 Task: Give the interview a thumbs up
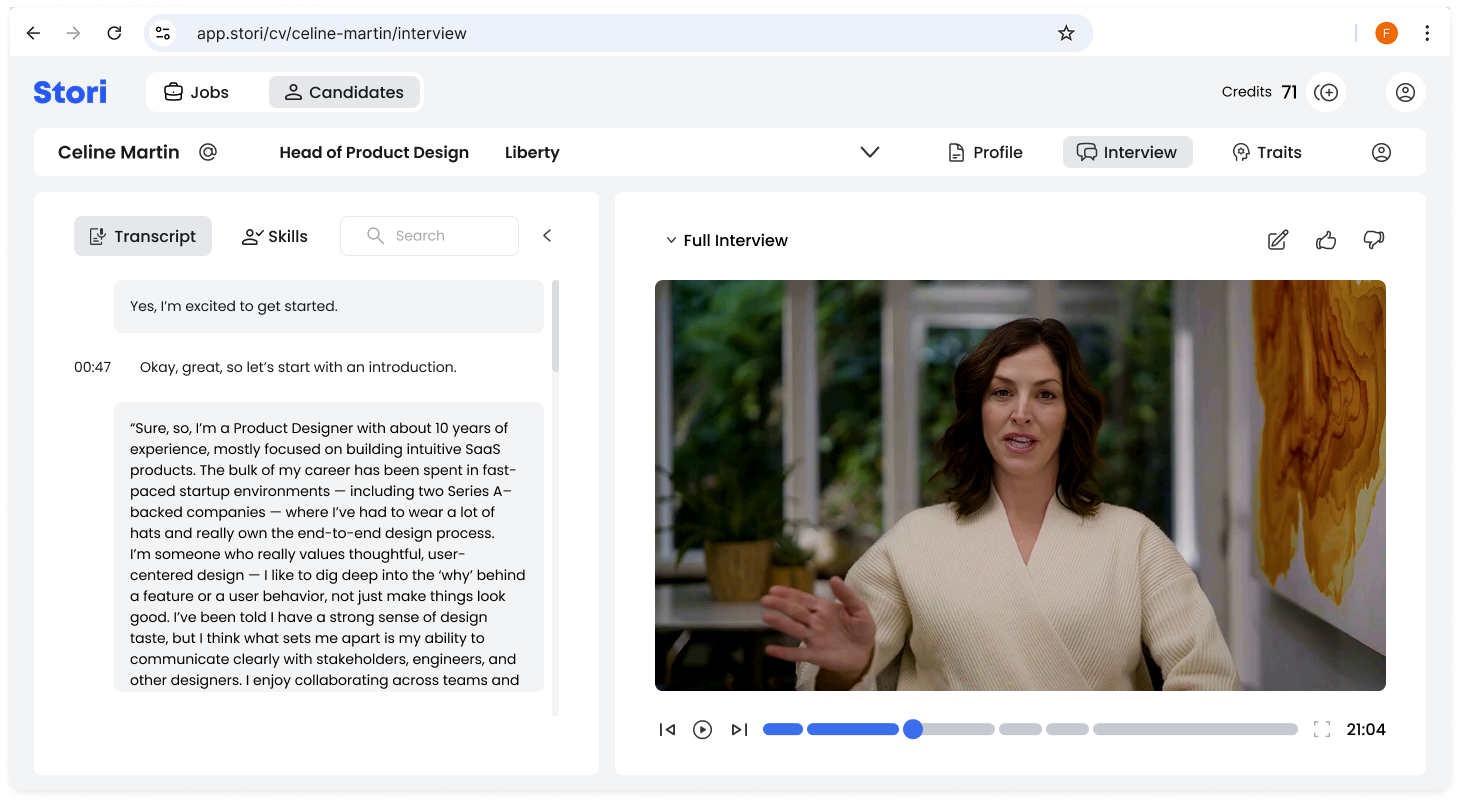click(x=1326, y=240)
